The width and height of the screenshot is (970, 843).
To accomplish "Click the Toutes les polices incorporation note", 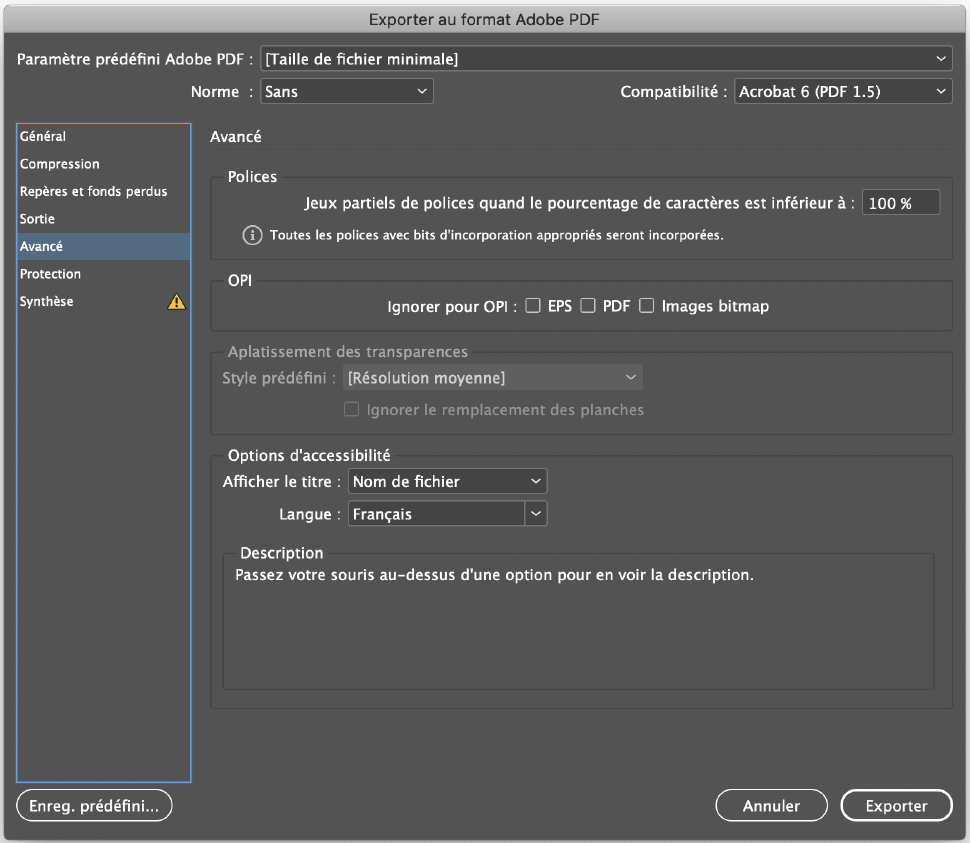I will pos(497,235).
